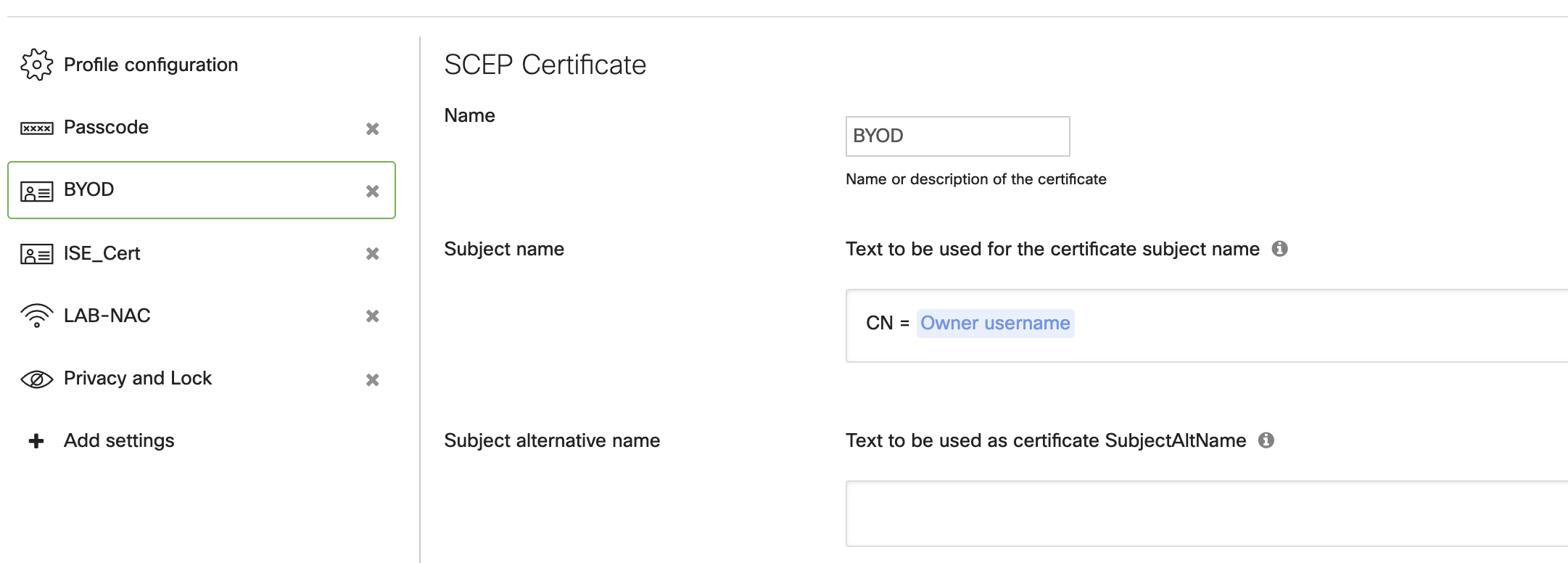This screenshot has height=563, width=1568.
Task: Remove the LAB-NAC Wi-Fi setting
Action: pyautogui.click(x=372, y=316)
